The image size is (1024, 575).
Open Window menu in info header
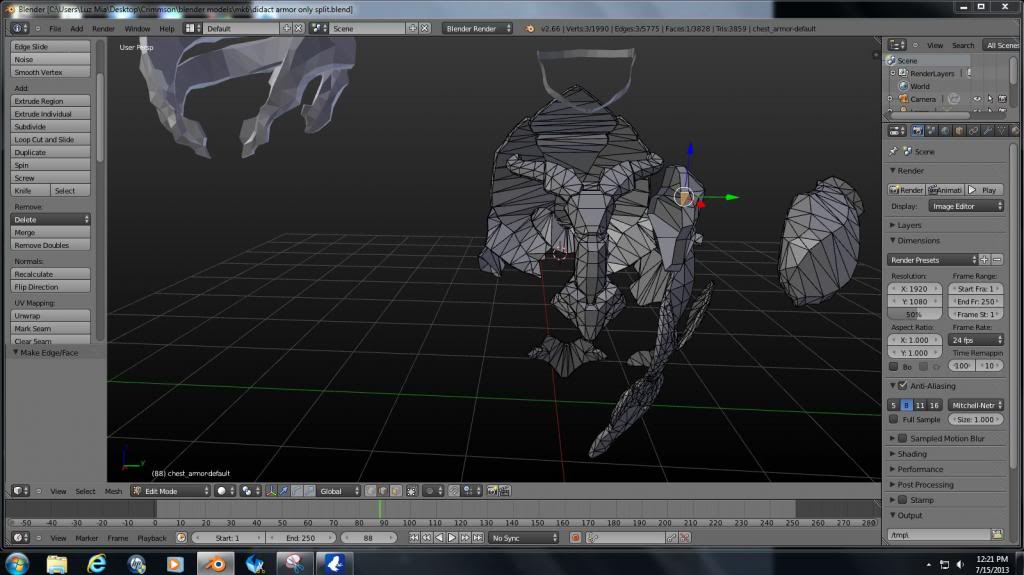click(x=137, y=29)
